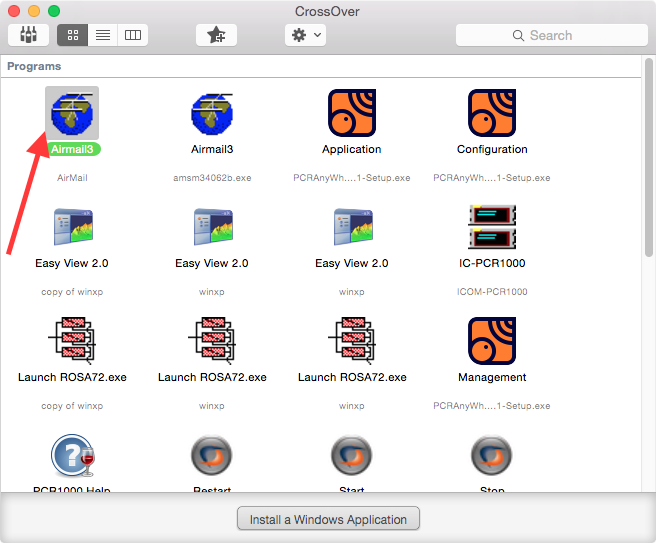Image resolution: width=656 pixels, height=543 pixels.
Task: Select the Restart program icon
Action: point(212,456)
